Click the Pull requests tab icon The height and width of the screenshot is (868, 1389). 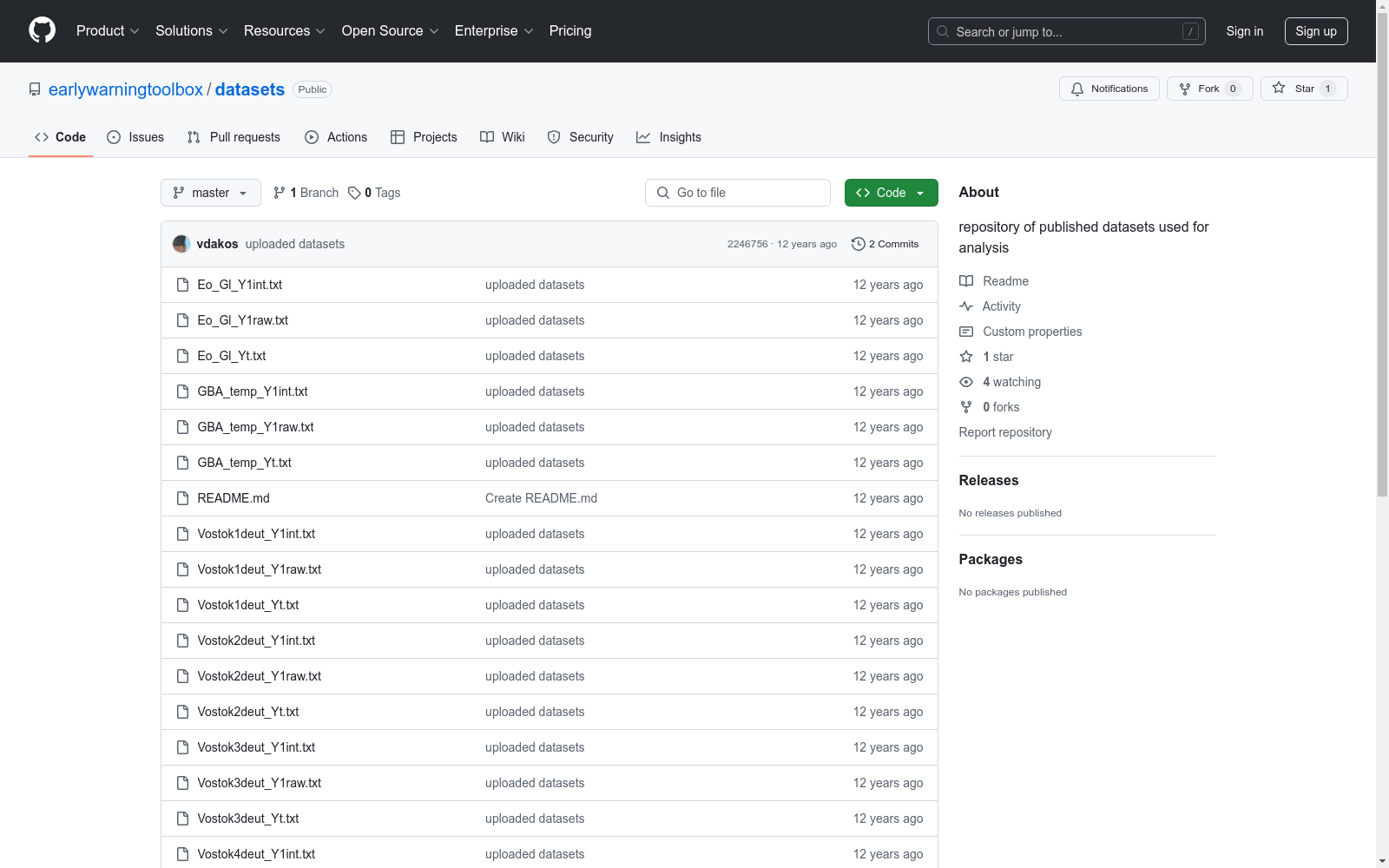194,137
